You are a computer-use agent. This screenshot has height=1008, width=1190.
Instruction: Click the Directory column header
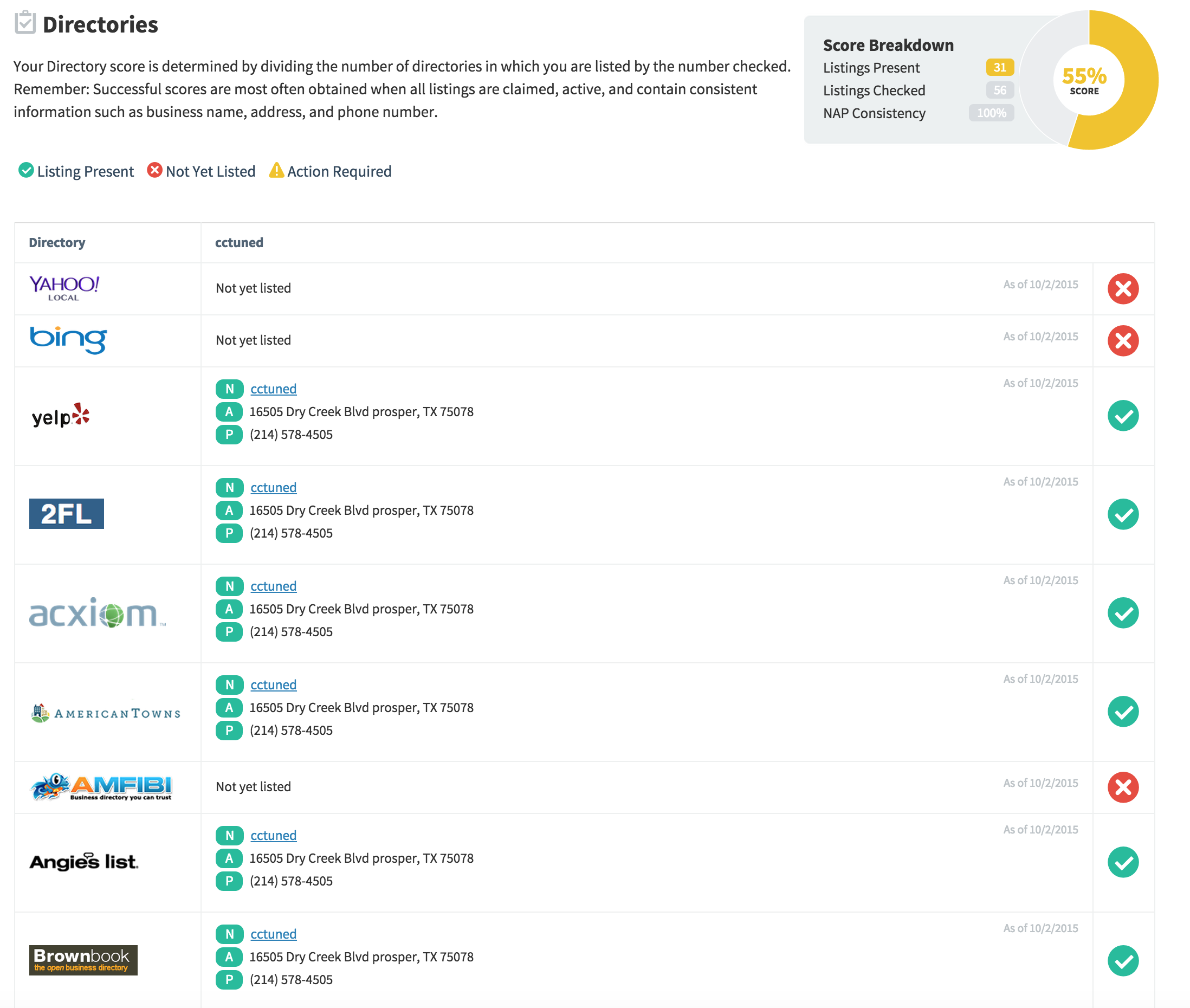57,243
